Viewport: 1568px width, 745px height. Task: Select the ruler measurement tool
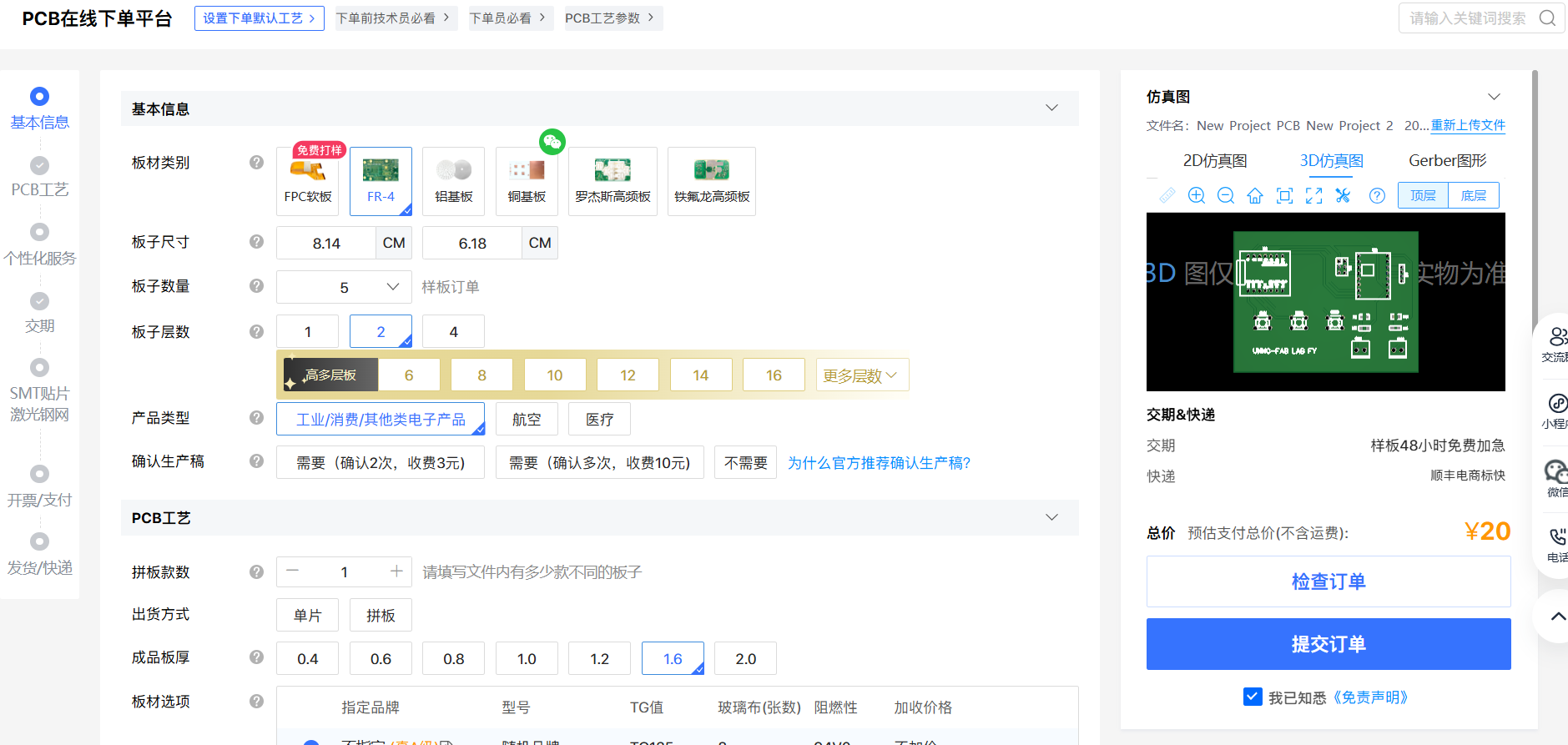coord(1167,195)
